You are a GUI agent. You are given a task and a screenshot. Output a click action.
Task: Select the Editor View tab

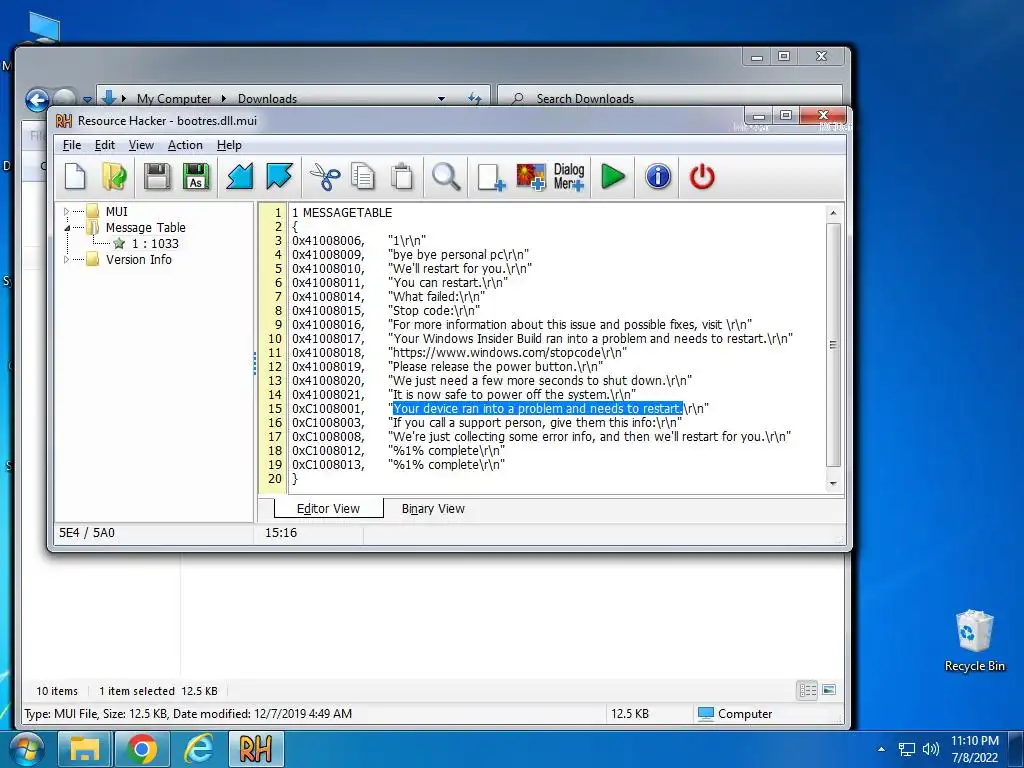(328, 509)
